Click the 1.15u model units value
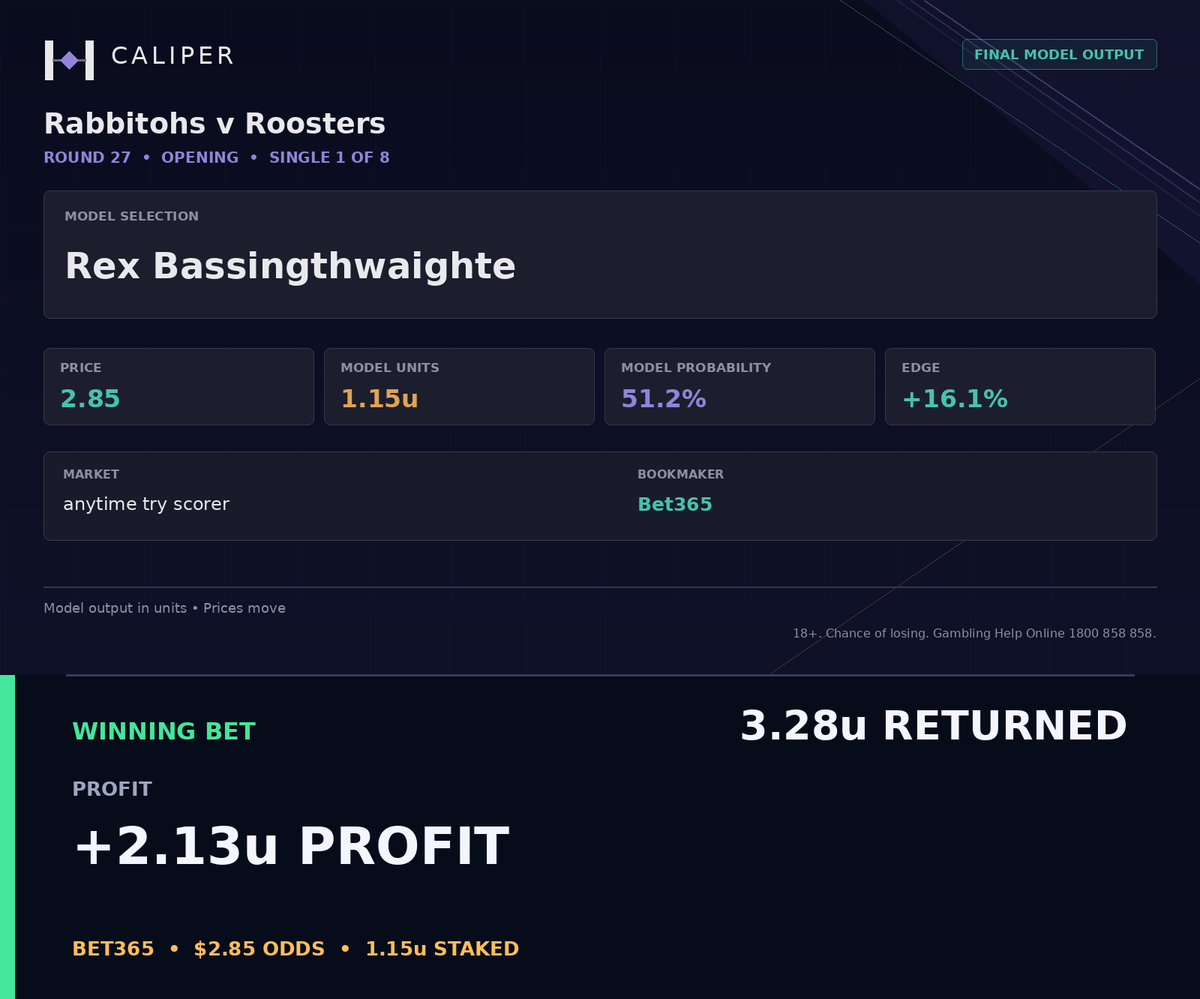Screen dimensions: 1200x999 click(x=379, y=399)
